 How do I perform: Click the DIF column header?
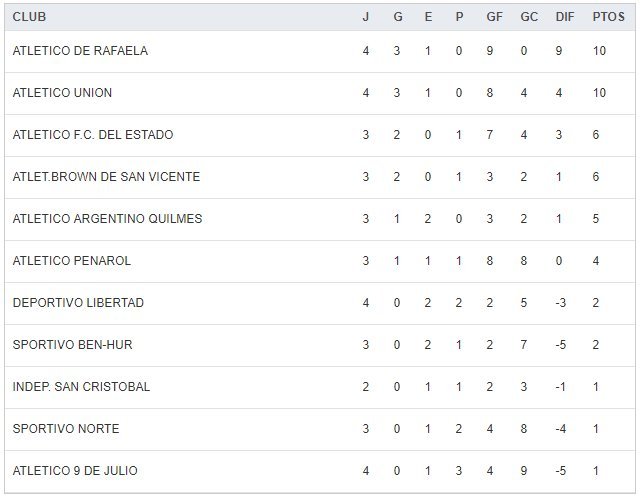point(563,17)
